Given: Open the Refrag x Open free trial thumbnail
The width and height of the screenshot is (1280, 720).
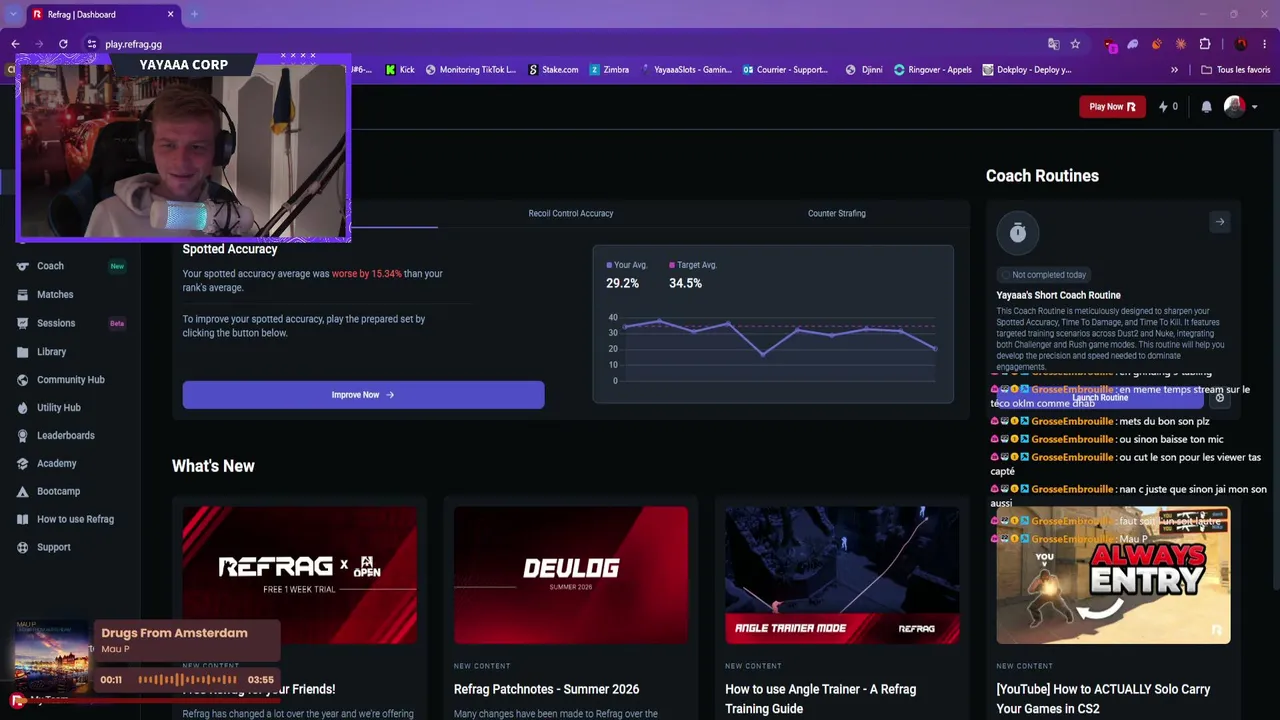Looking at the screenshot, I should click(x=300, y=575).
